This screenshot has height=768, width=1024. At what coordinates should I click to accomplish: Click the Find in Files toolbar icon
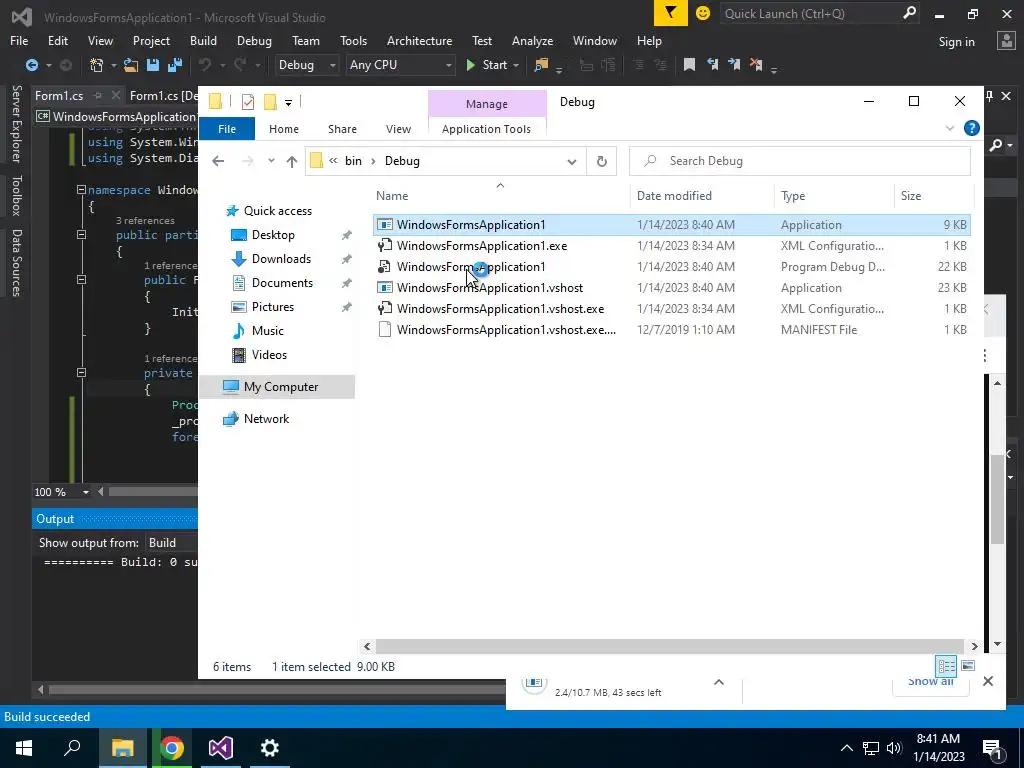click(541, 65)
